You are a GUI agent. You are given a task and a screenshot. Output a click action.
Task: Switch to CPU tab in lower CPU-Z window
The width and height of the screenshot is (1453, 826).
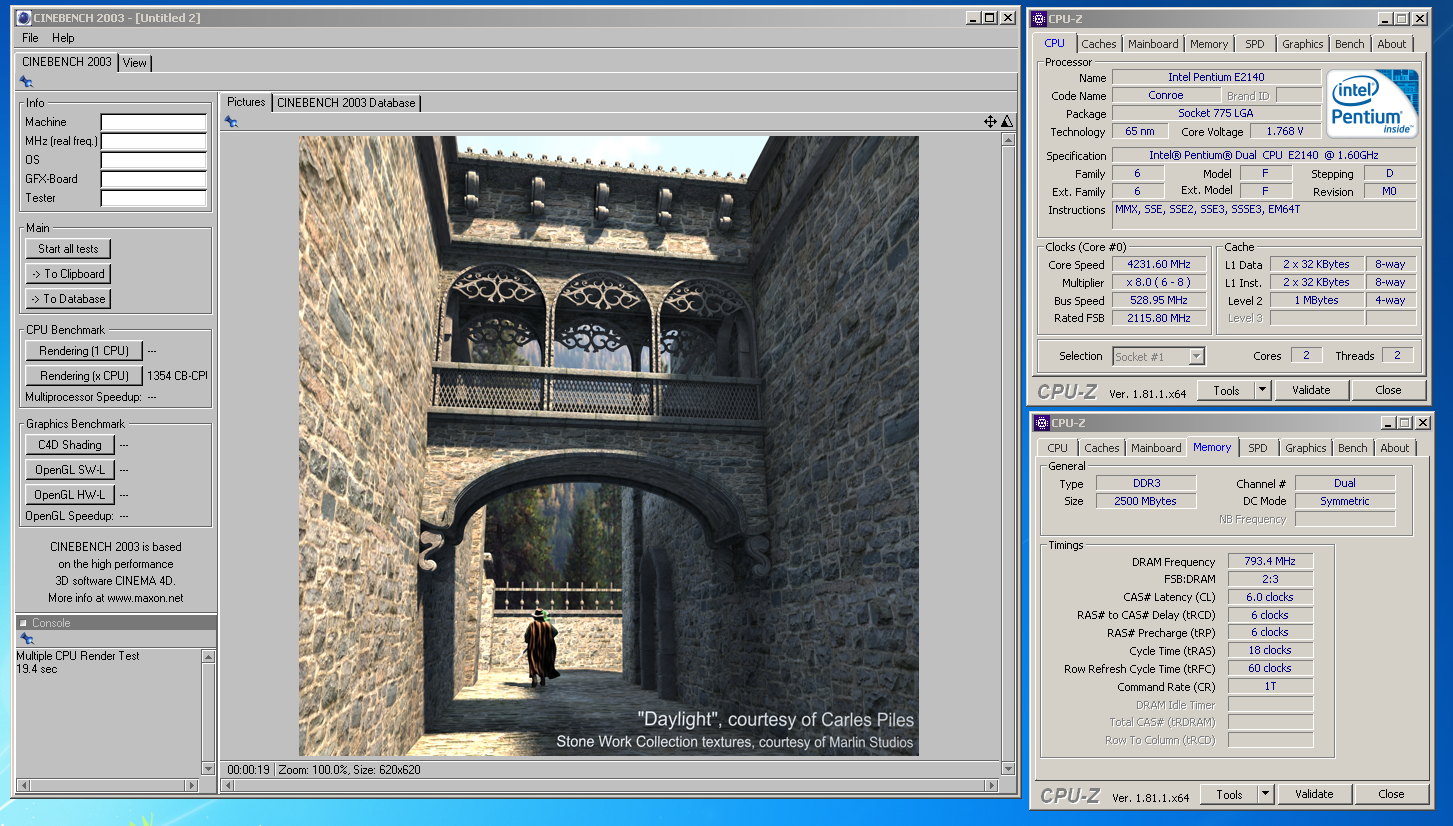point(1058,448)
